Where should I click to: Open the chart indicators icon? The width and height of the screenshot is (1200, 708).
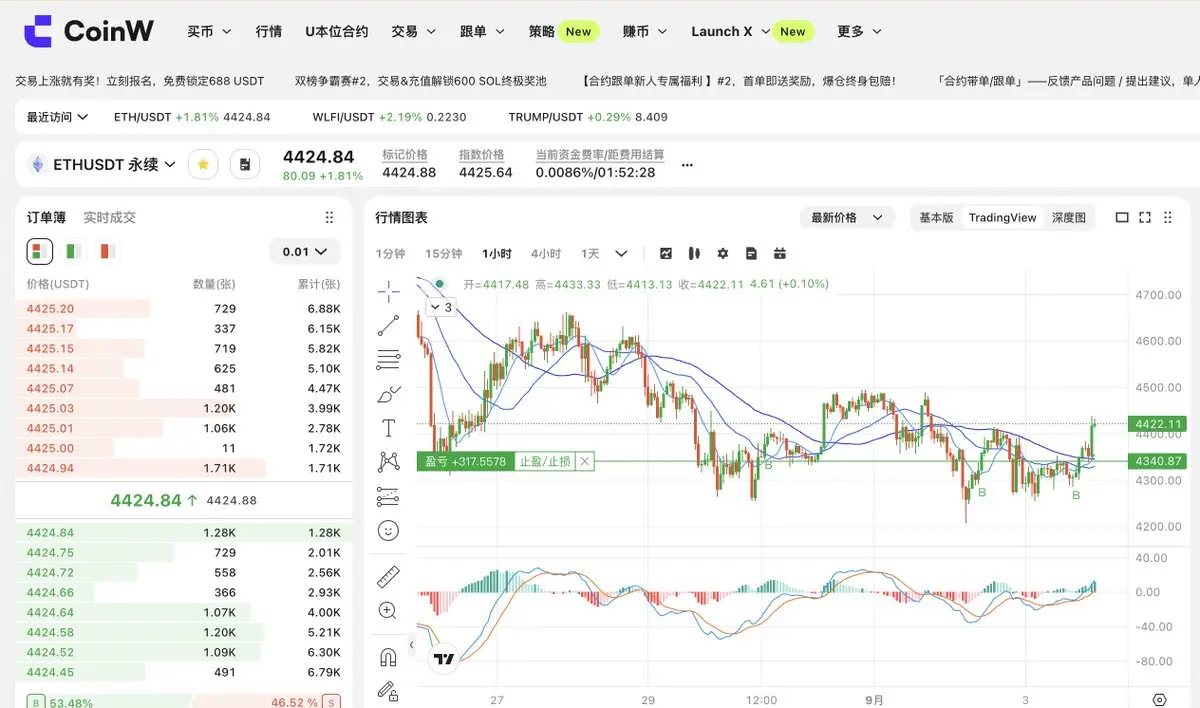[665, 253]
